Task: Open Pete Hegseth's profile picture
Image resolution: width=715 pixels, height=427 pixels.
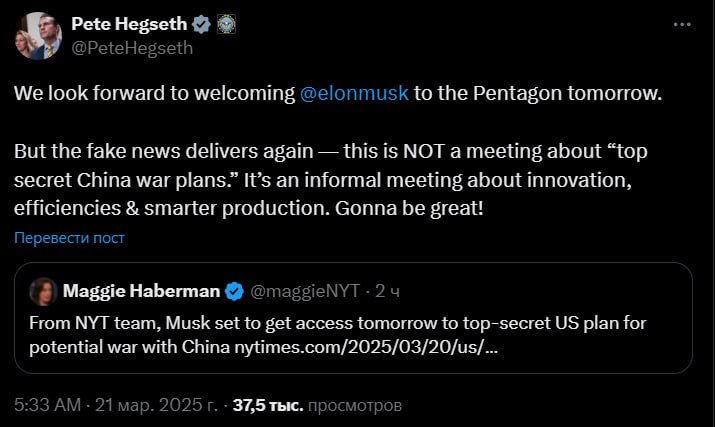Action: click(x=37, y=35)
